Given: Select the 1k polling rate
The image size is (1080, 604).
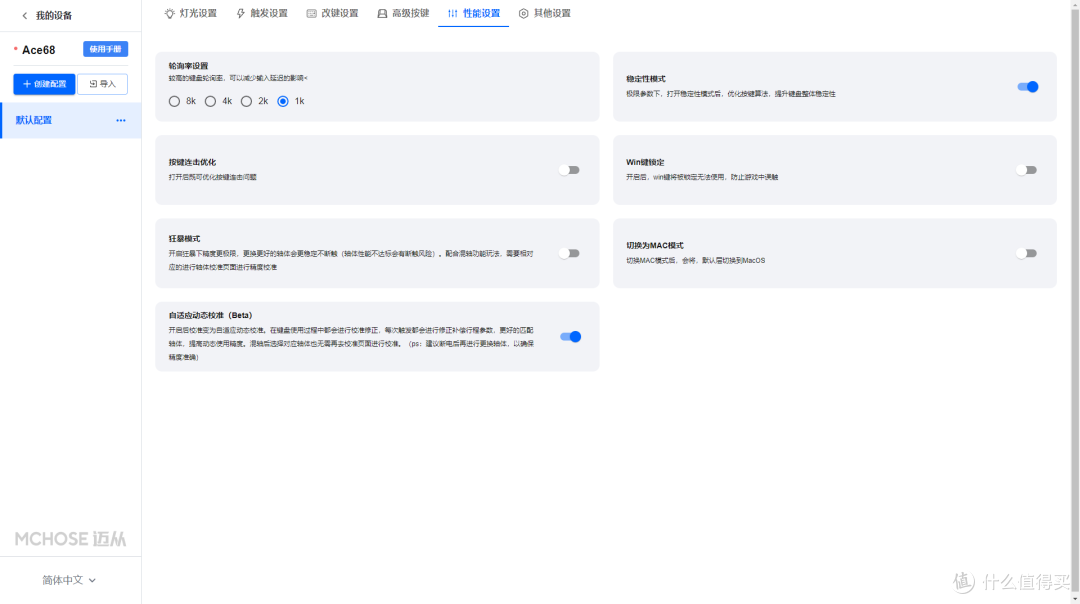Looking at the screenshot, I should (282, 101).
